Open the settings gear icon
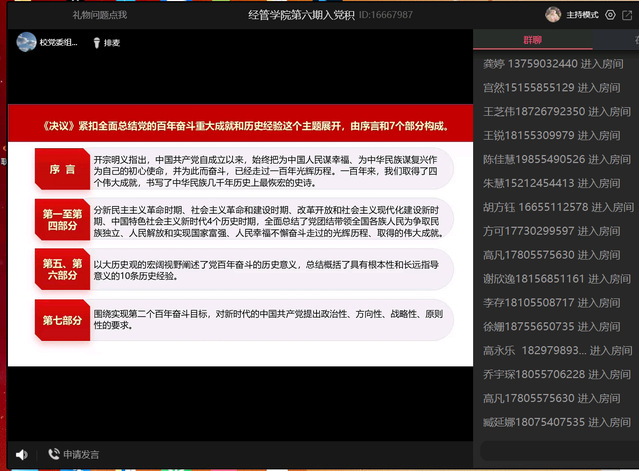639x471 pixels. pyautogui.click(x=611, y=15)
